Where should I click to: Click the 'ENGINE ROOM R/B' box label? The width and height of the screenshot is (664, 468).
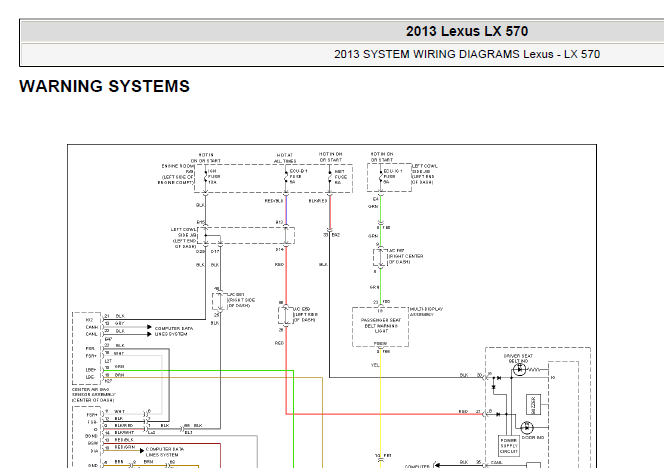tap(177, 174)
